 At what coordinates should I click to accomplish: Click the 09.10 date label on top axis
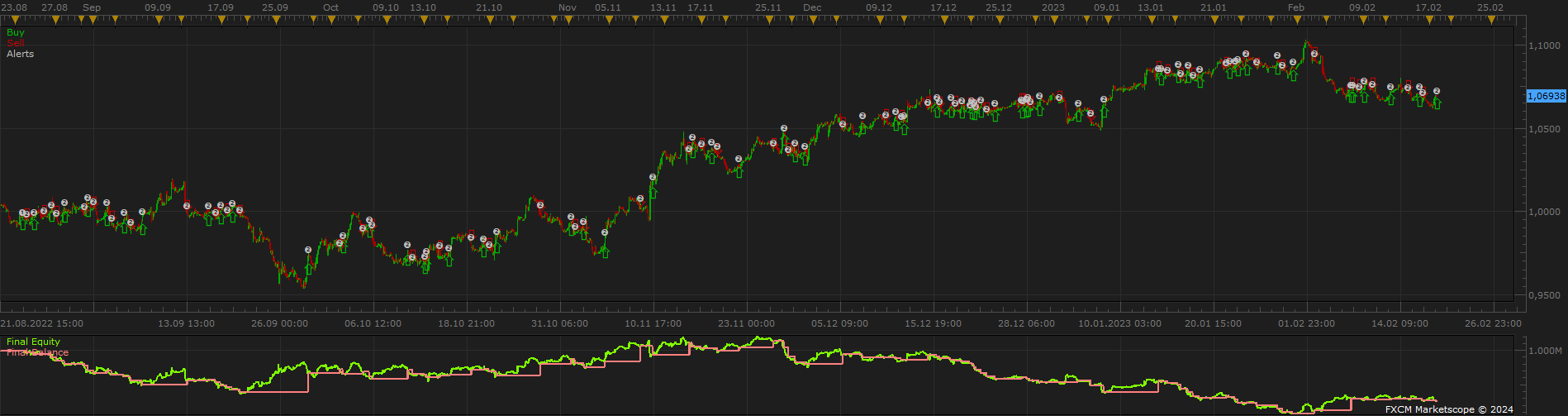coord(386,7)
